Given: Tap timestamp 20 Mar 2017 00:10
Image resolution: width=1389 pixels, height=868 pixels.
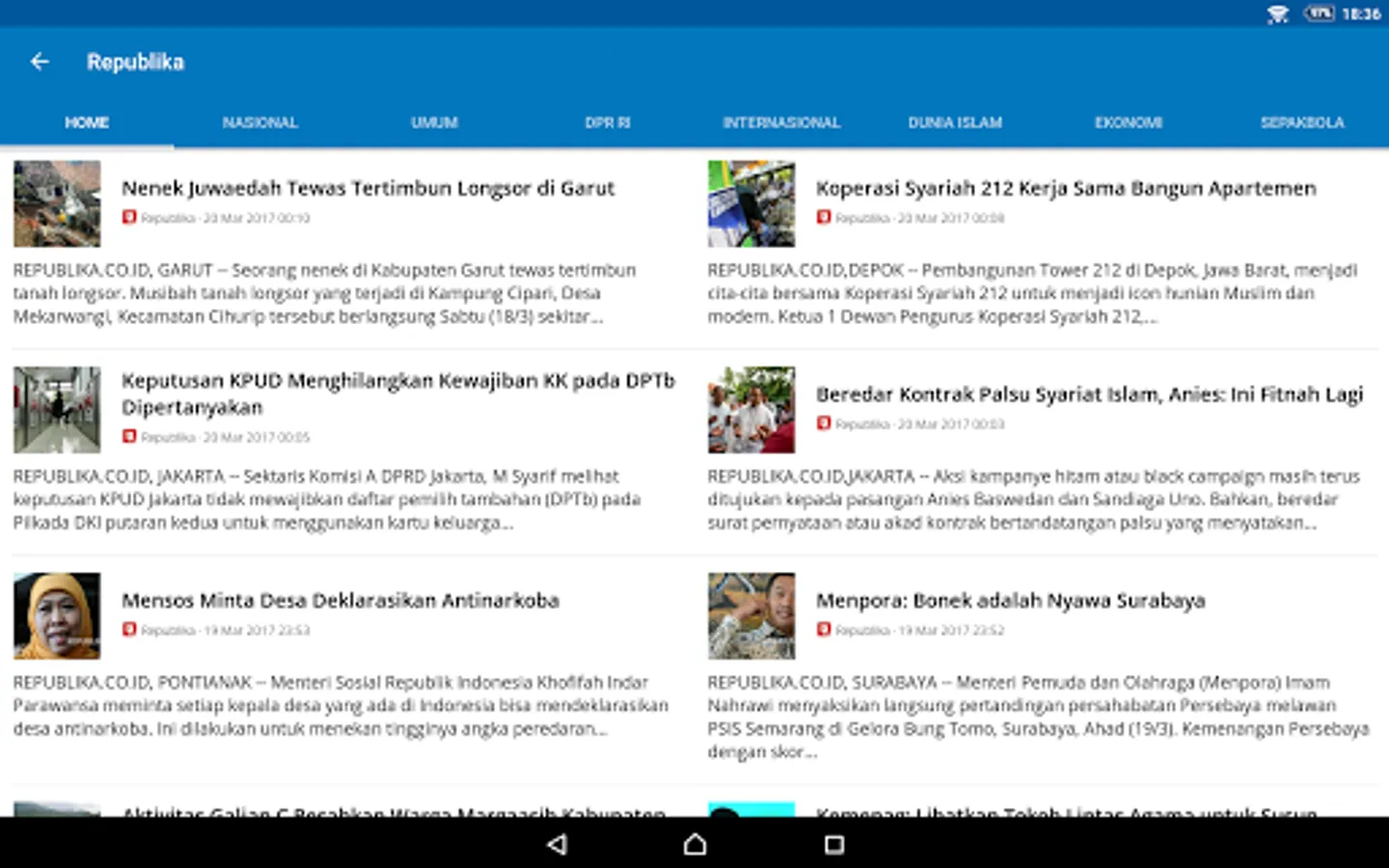Looking at the screenshot, I should 257,218.
